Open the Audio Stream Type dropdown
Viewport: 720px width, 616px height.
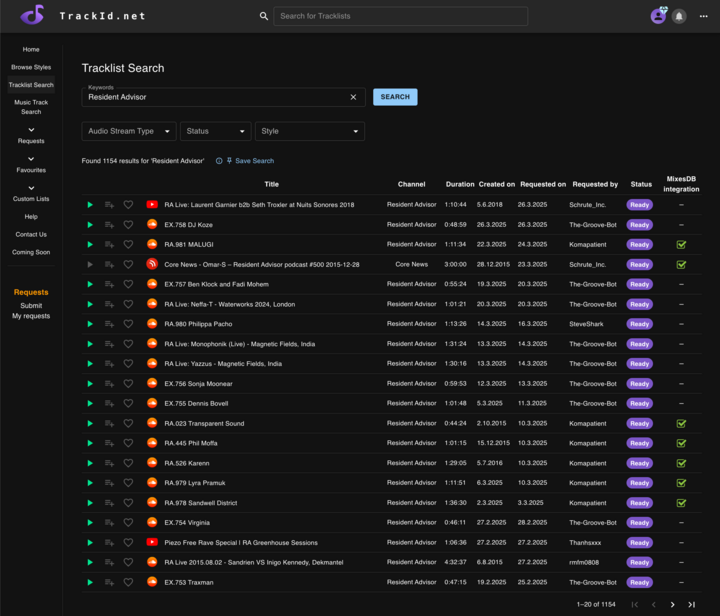point(129,131)
